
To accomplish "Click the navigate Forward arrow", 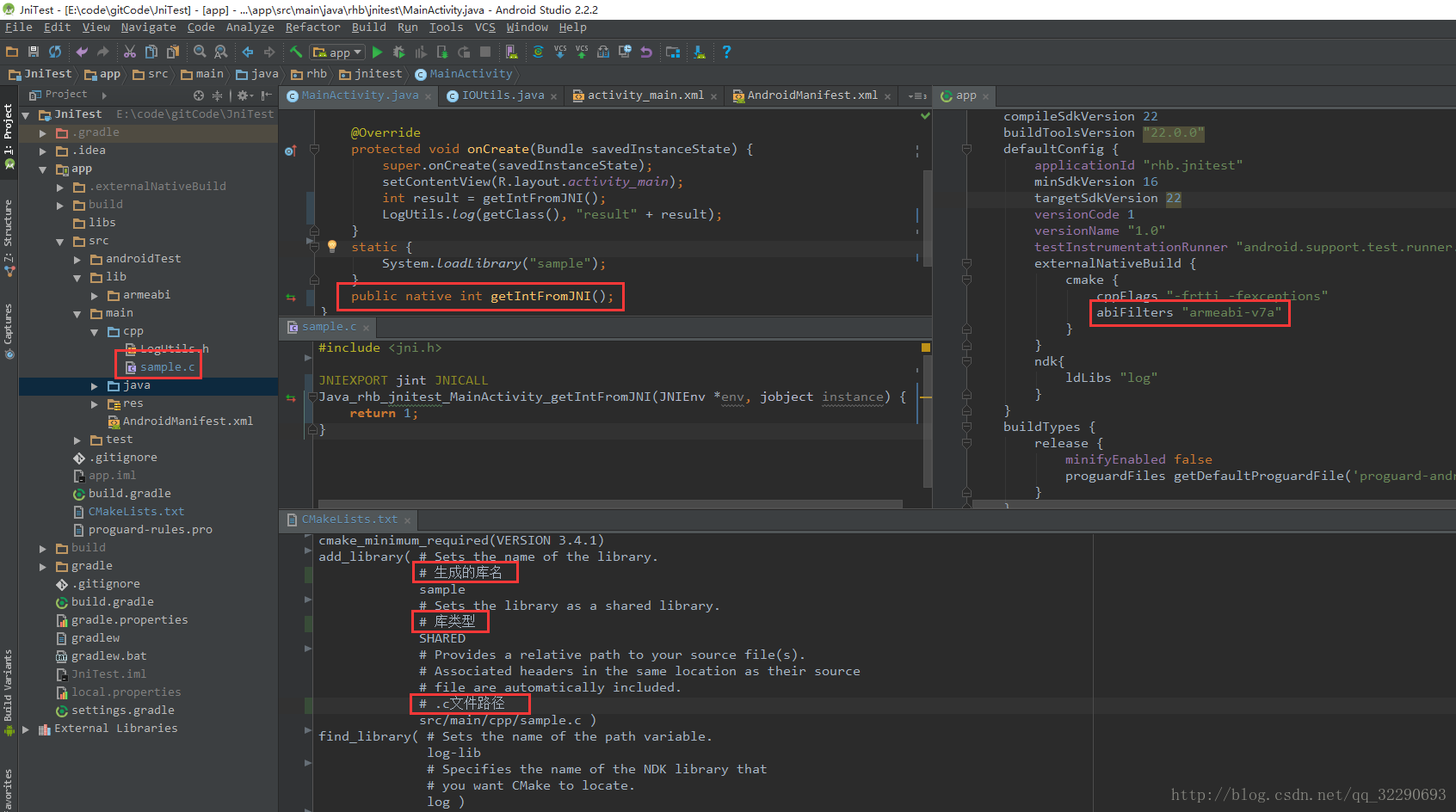I will click(x=269, y=52).
